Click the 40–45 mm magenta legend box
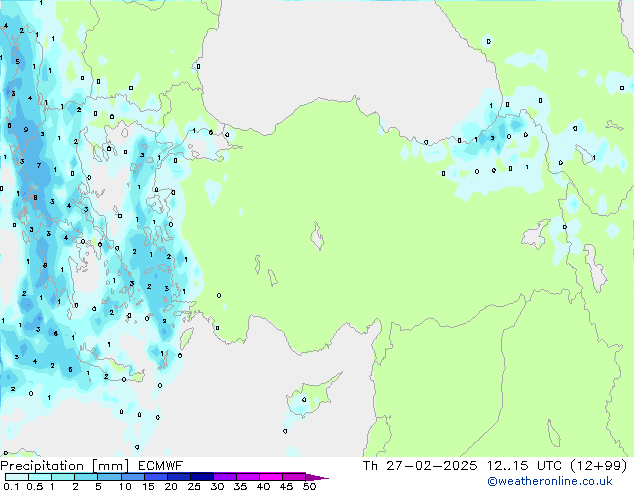Viewport: 634px width, 490px height. tap(271, 477)
